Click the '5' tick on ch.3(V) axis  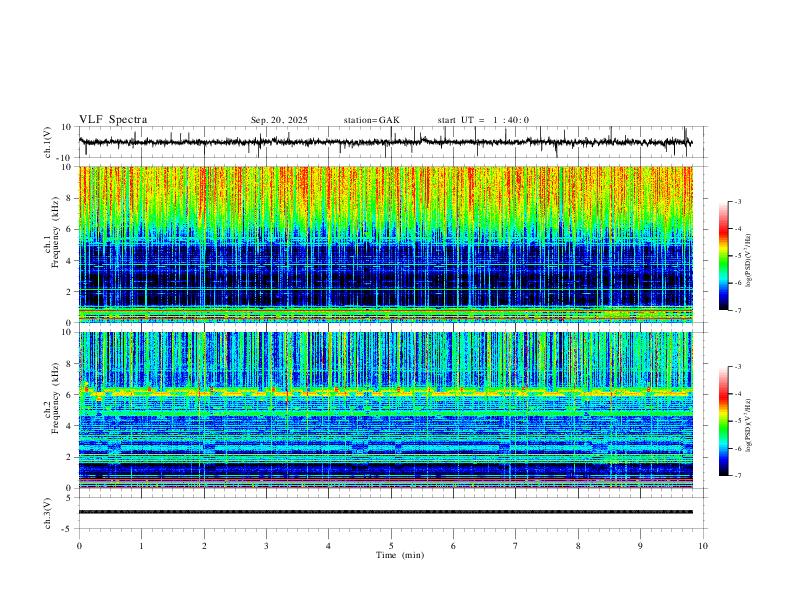pos(70,498)
